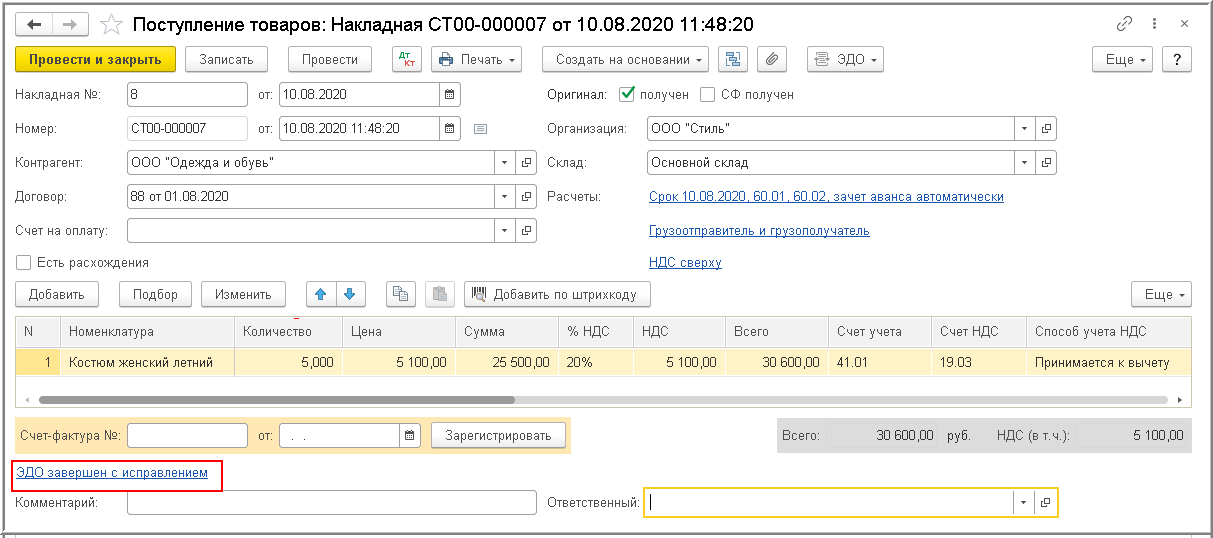This screenshot has width=1213, height=538.
Task: Open the Расчеты settlement terms link
Action: (826, 197)
